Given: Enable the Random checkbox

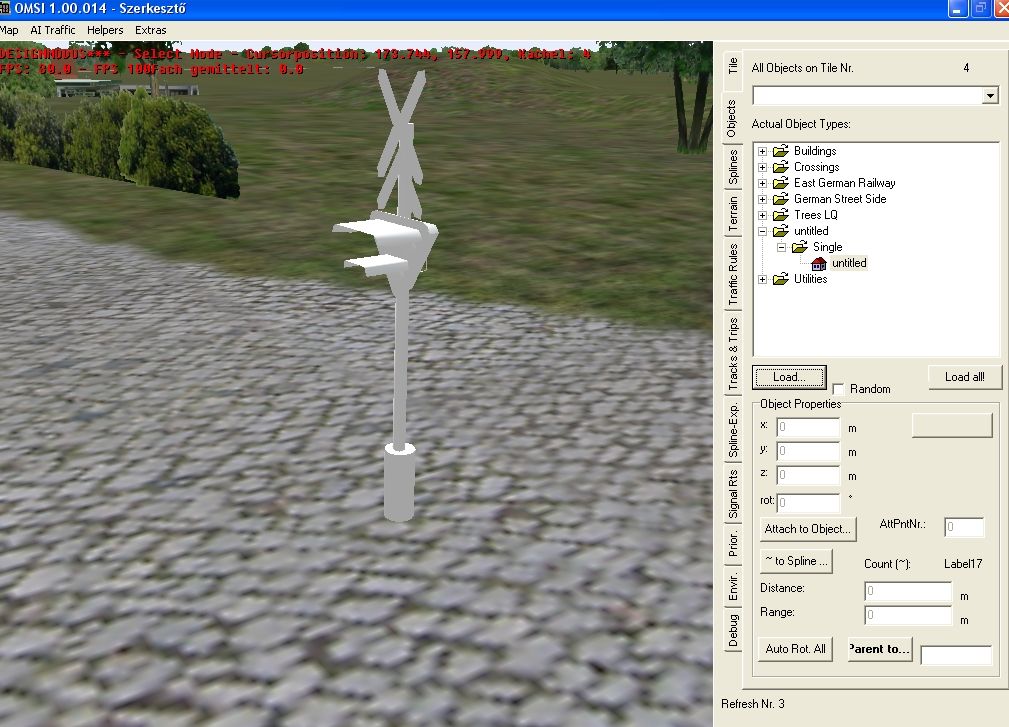Looking at the screenshot, I should (839, 389).
